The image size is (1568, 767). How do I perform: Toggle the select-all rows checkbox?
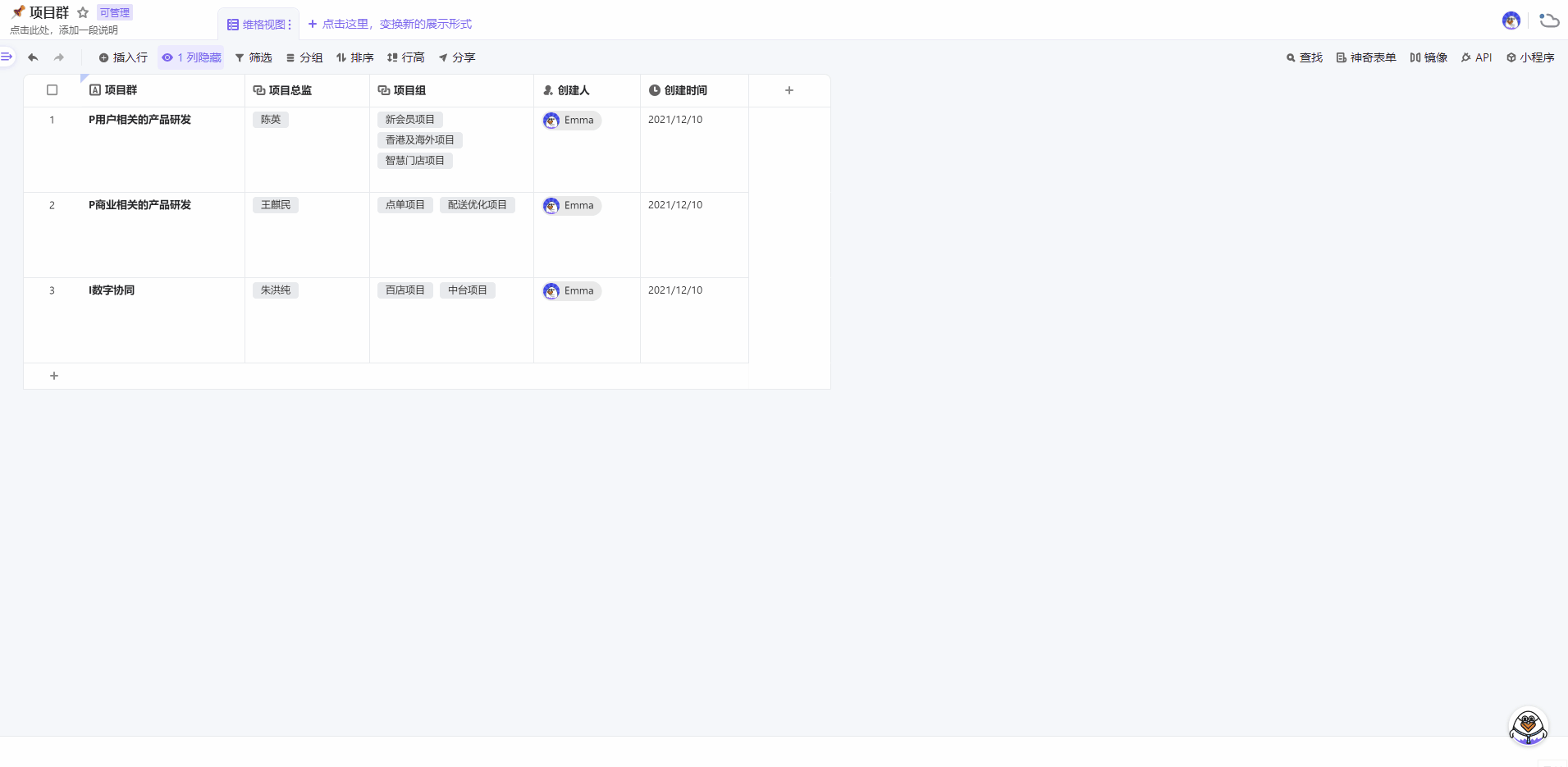pos(53,90)
